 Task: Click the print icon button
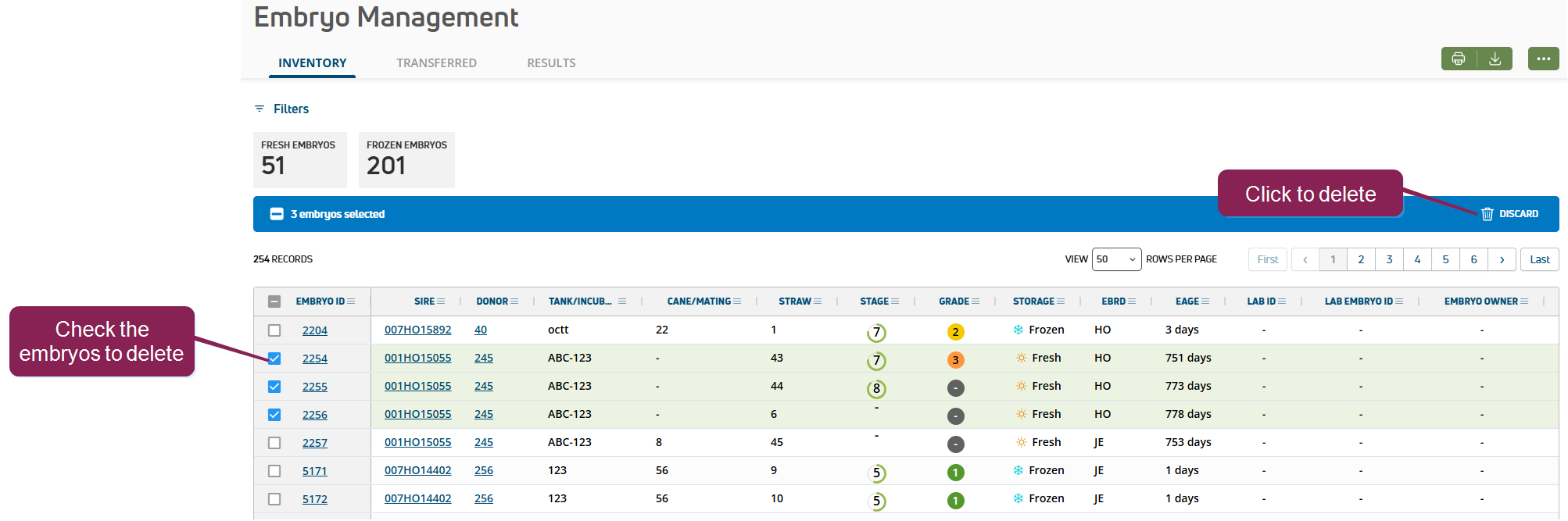pyautogui.click(x=1459, y=59)
